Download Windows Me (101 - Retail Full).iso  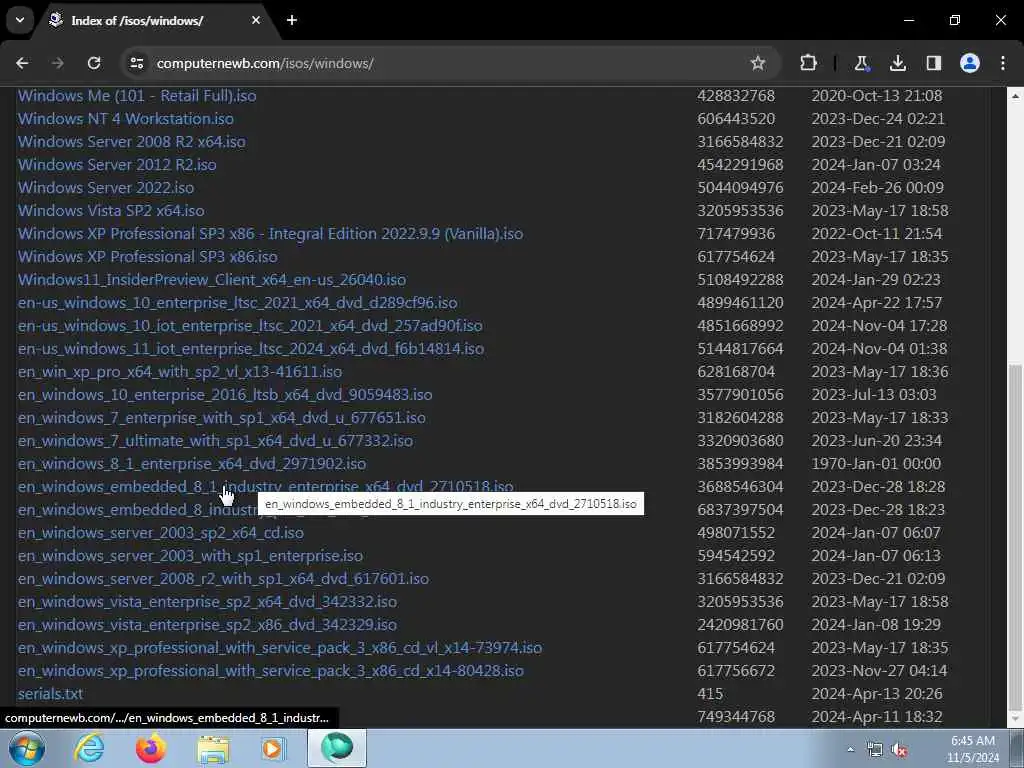pyautogui.click(x=136, y=95)
